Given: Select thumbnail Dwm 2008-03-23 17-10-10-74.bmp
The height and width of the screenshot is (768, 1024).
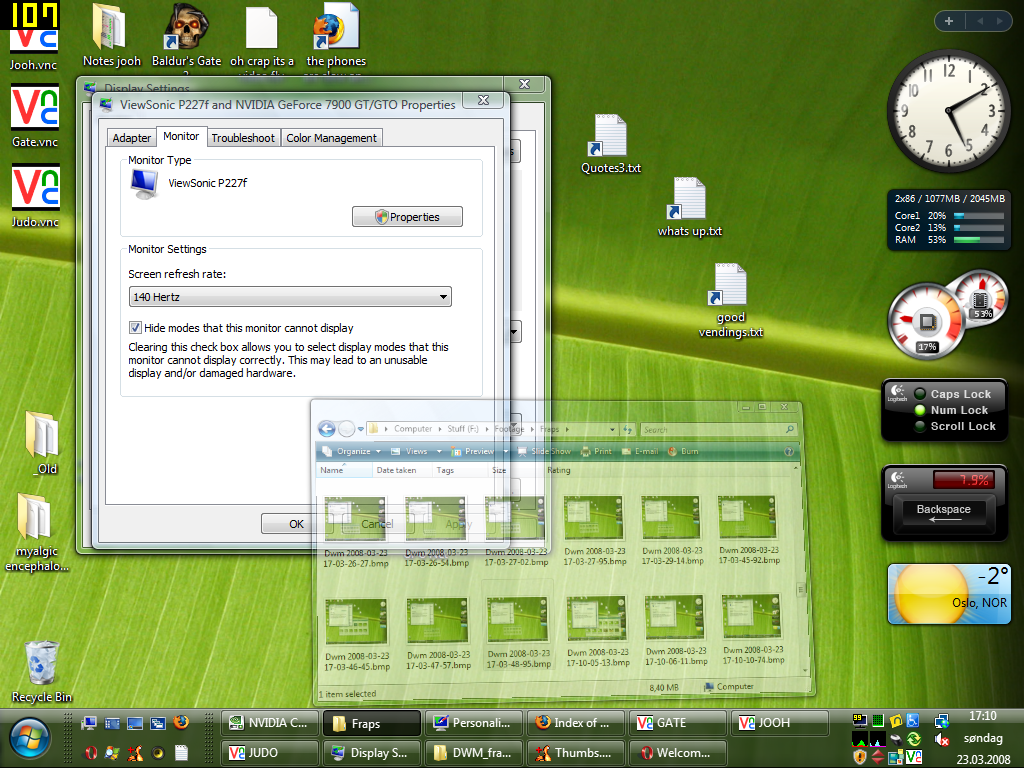Looking at the screenshot, I should tap(753, 630).
